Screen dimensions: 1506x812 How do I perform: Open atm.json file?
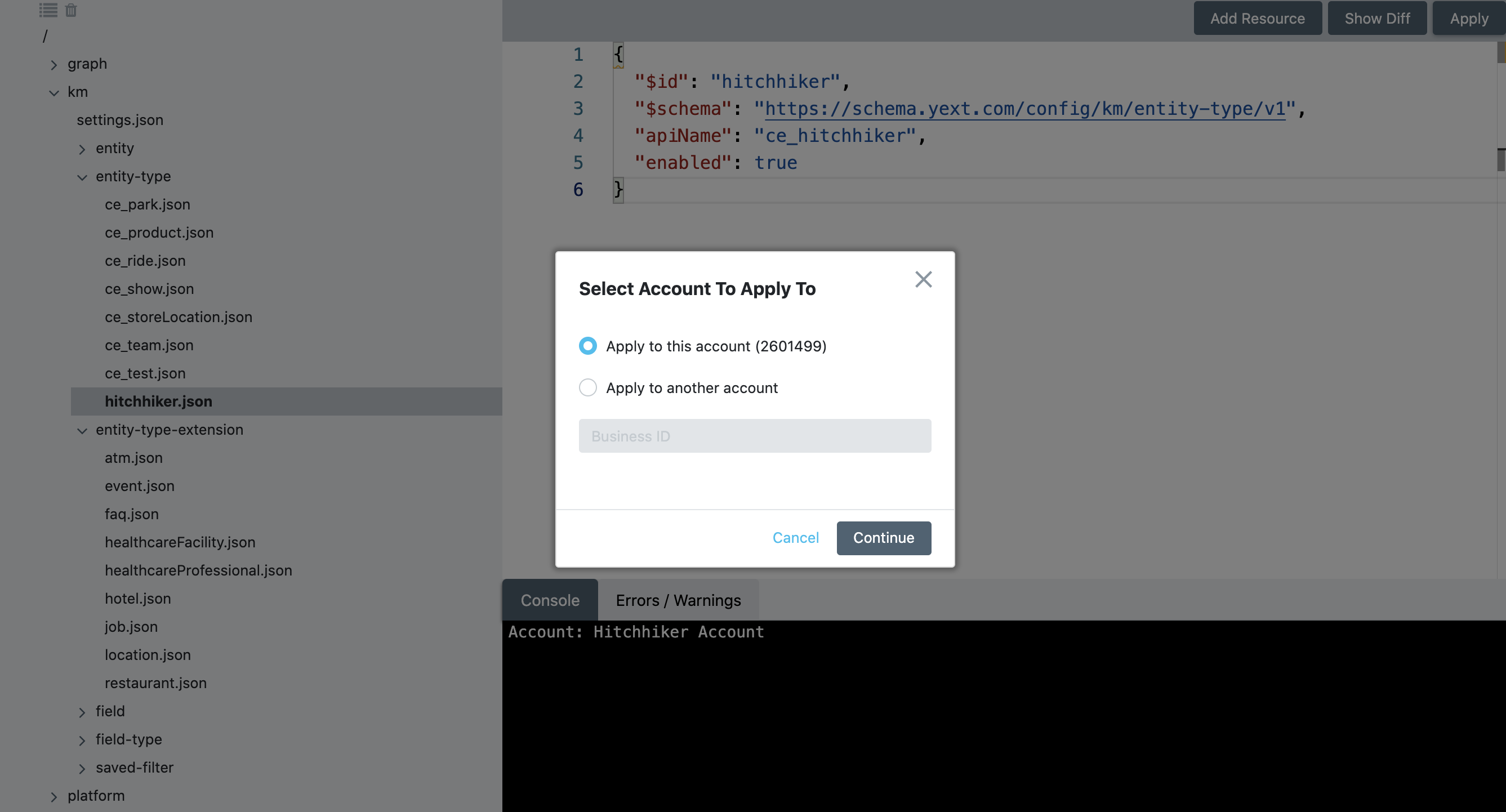tap(133, 458)
